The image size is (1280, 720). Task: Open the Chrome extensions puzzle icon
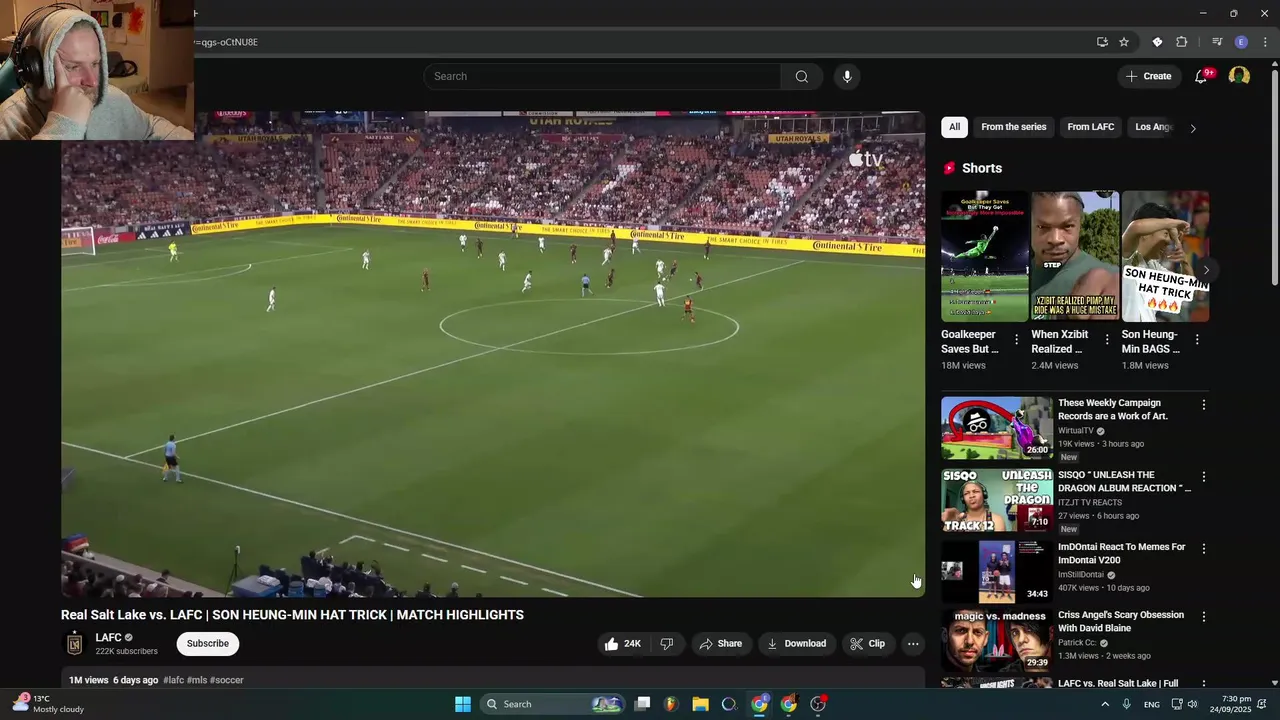click(1182, 42)
